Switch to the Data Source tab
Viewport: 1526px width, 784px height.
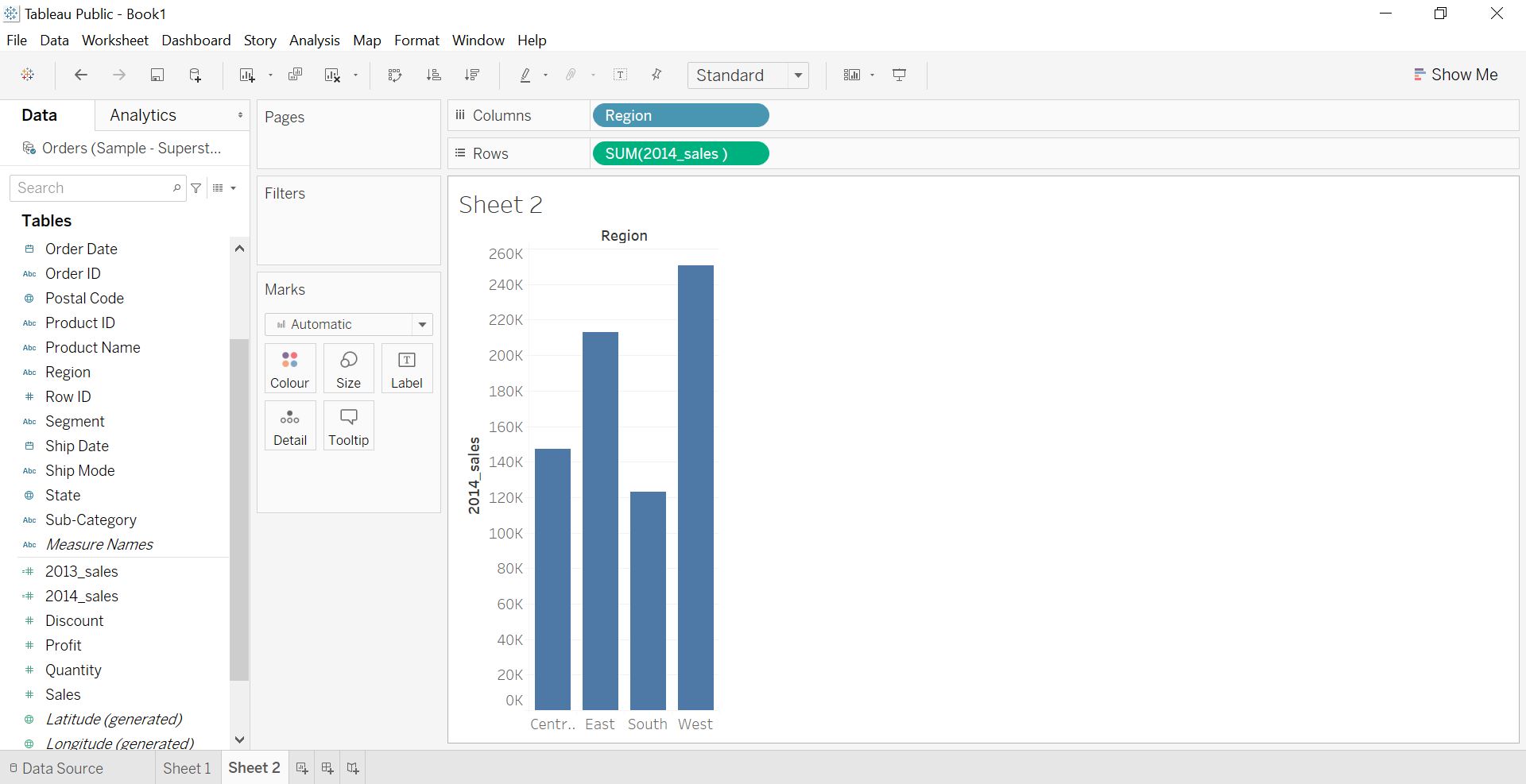point(62,767)
